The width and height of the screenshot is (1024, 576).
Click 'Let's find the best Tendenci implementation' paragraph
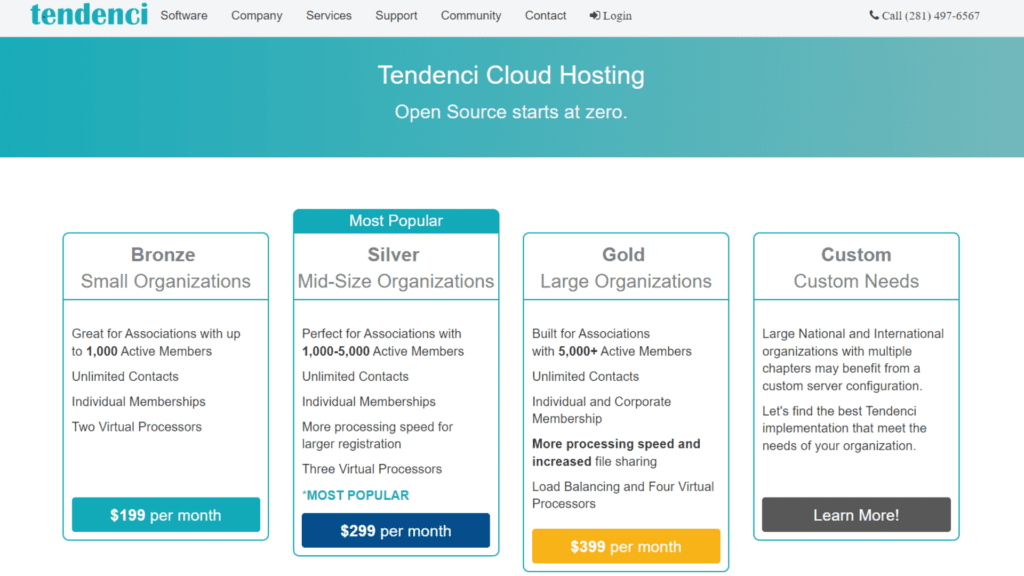[x=844, y=428]
